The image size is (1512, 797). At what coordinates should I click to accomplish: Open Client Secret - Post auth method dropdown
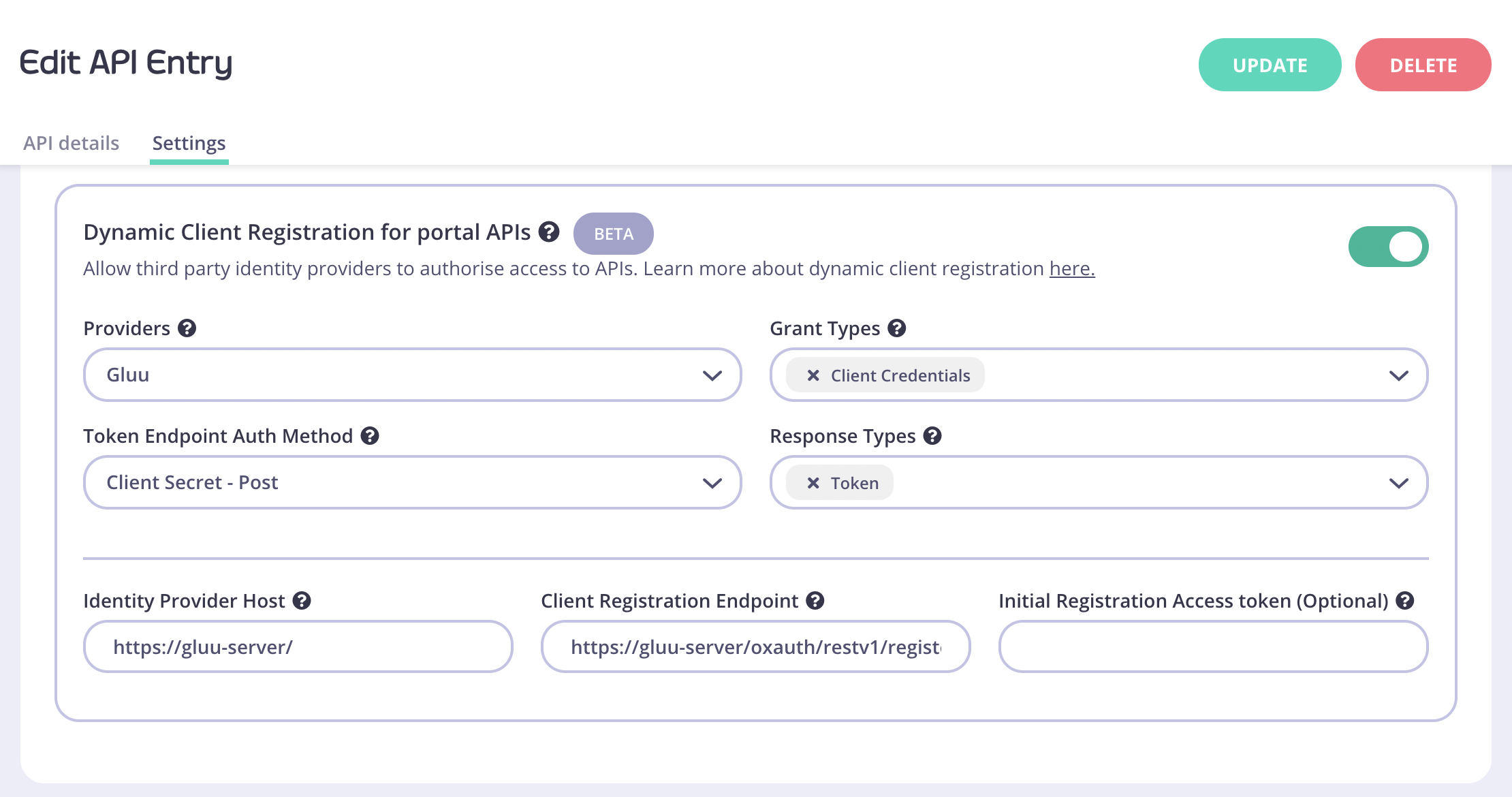[x=412, y=482]
